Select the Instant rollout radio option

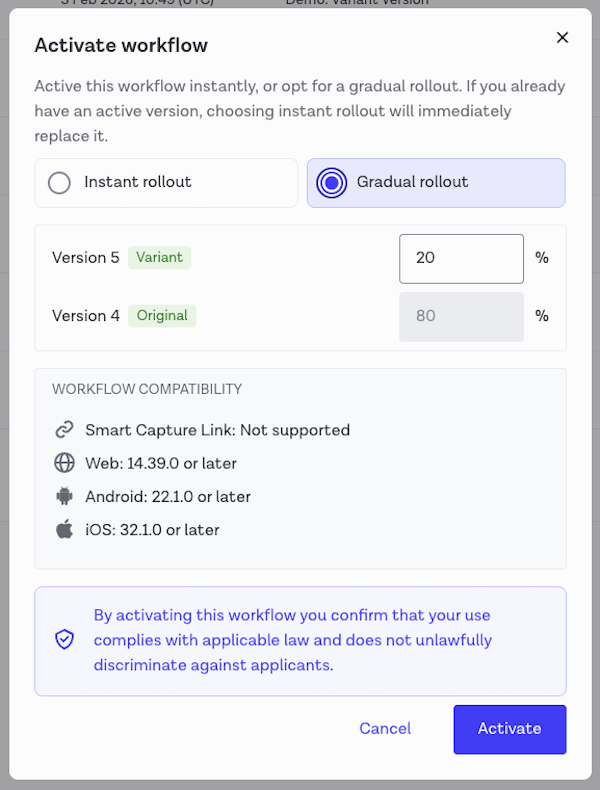60,183
